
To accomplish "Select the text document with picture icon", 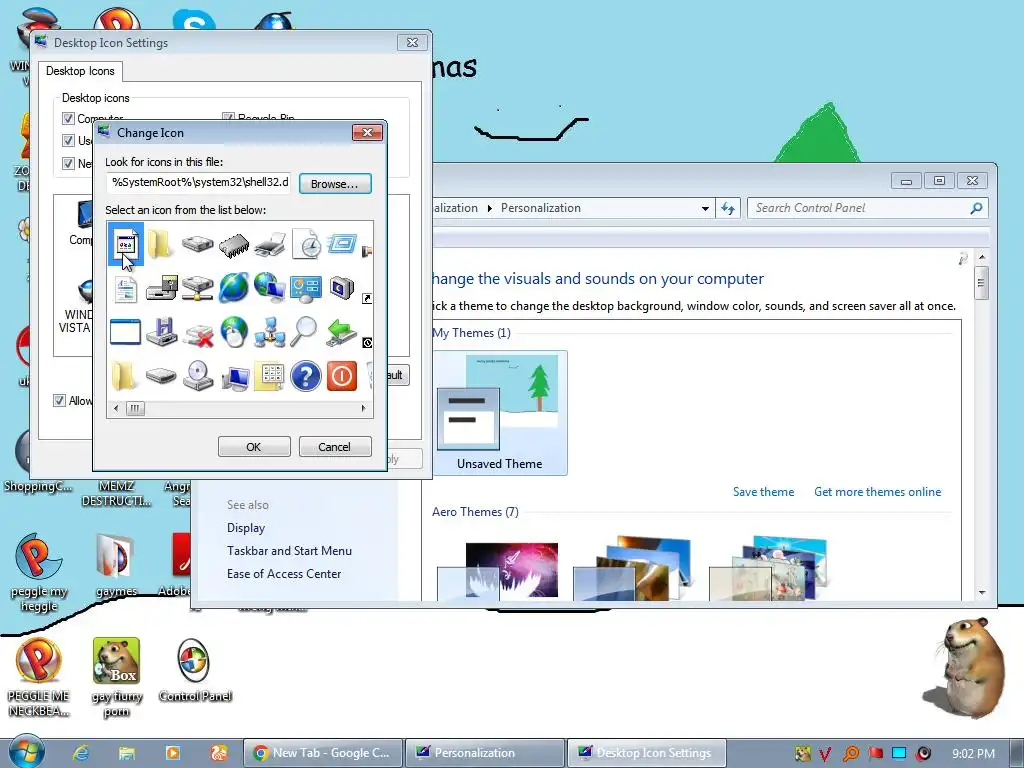I will pos(125,289).
